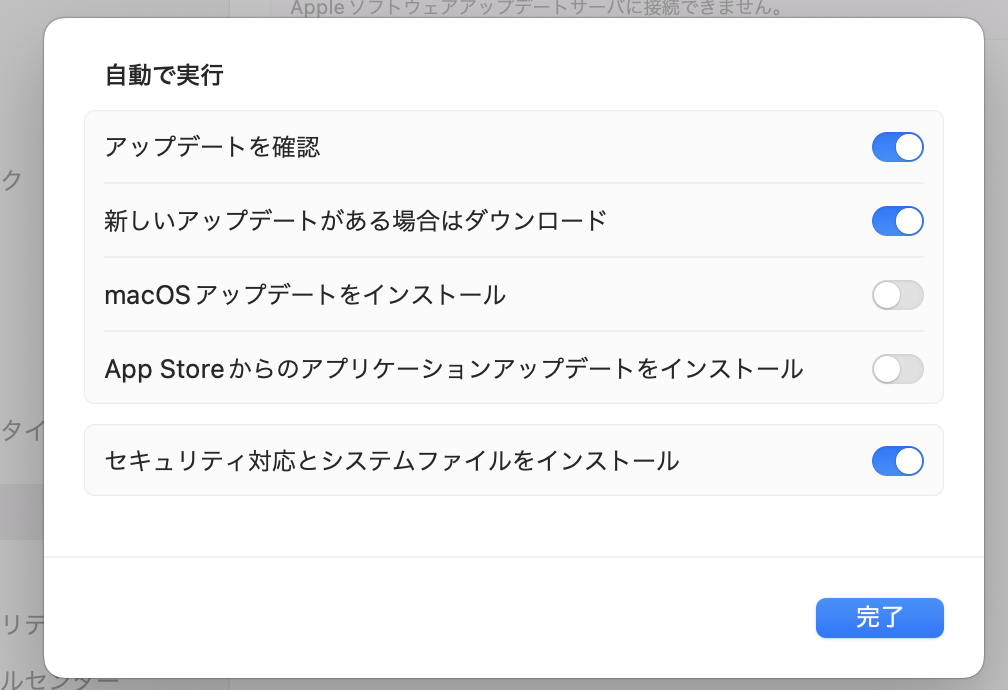The image size is (1008, 690).
Task: Enable App Store application updates install switch
Action: 897,370
